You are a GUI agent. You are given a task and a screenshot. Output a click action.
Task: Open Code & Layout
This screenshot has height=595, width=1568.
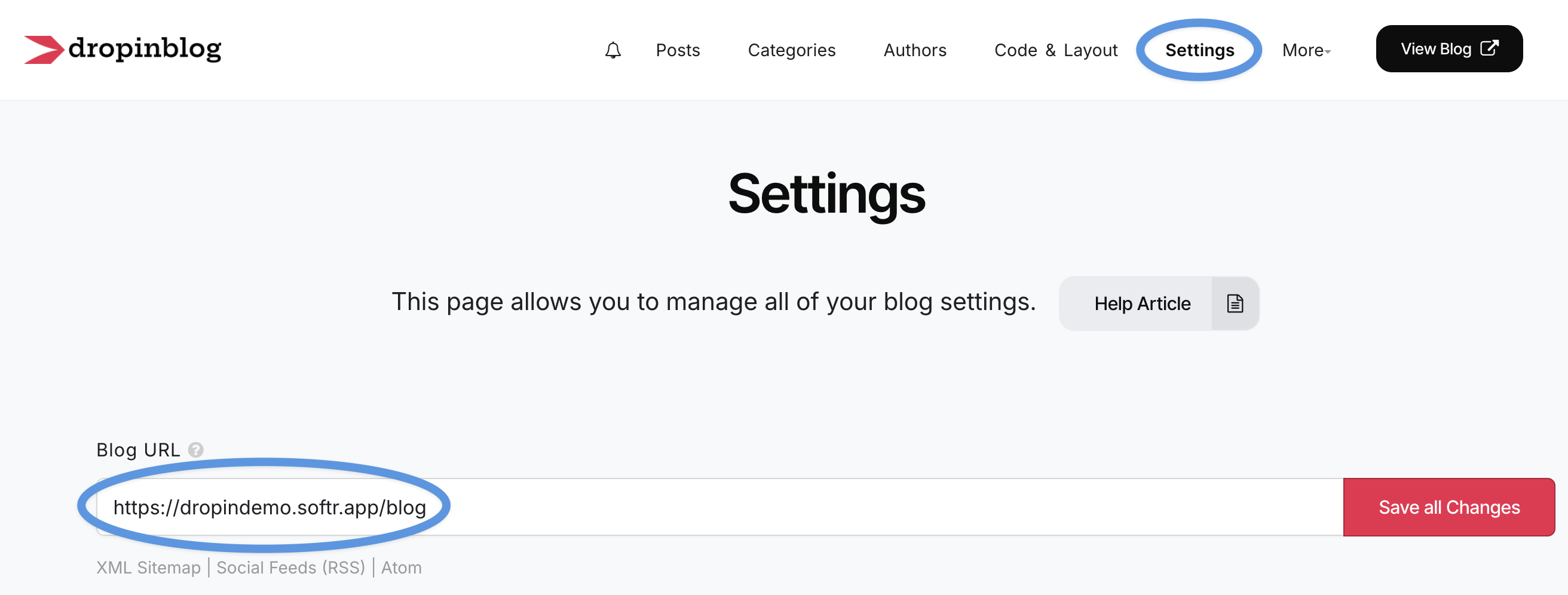click(1055, 50)
